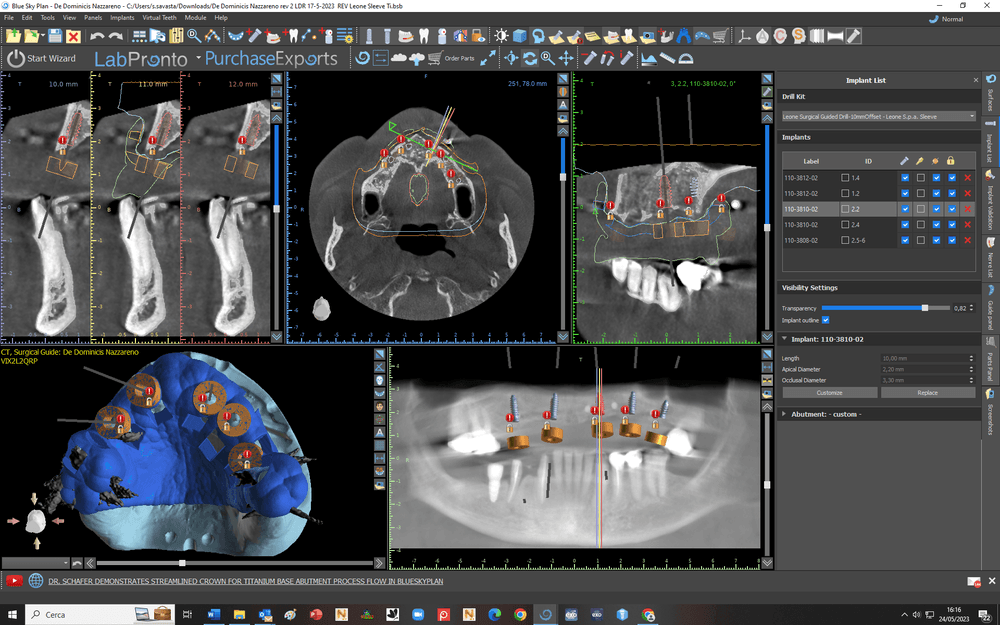The height and width of the screenshot is (625, 1000).
Task: Uncheck the first blue checkbox in row 1.4
Action: point(905,178)
